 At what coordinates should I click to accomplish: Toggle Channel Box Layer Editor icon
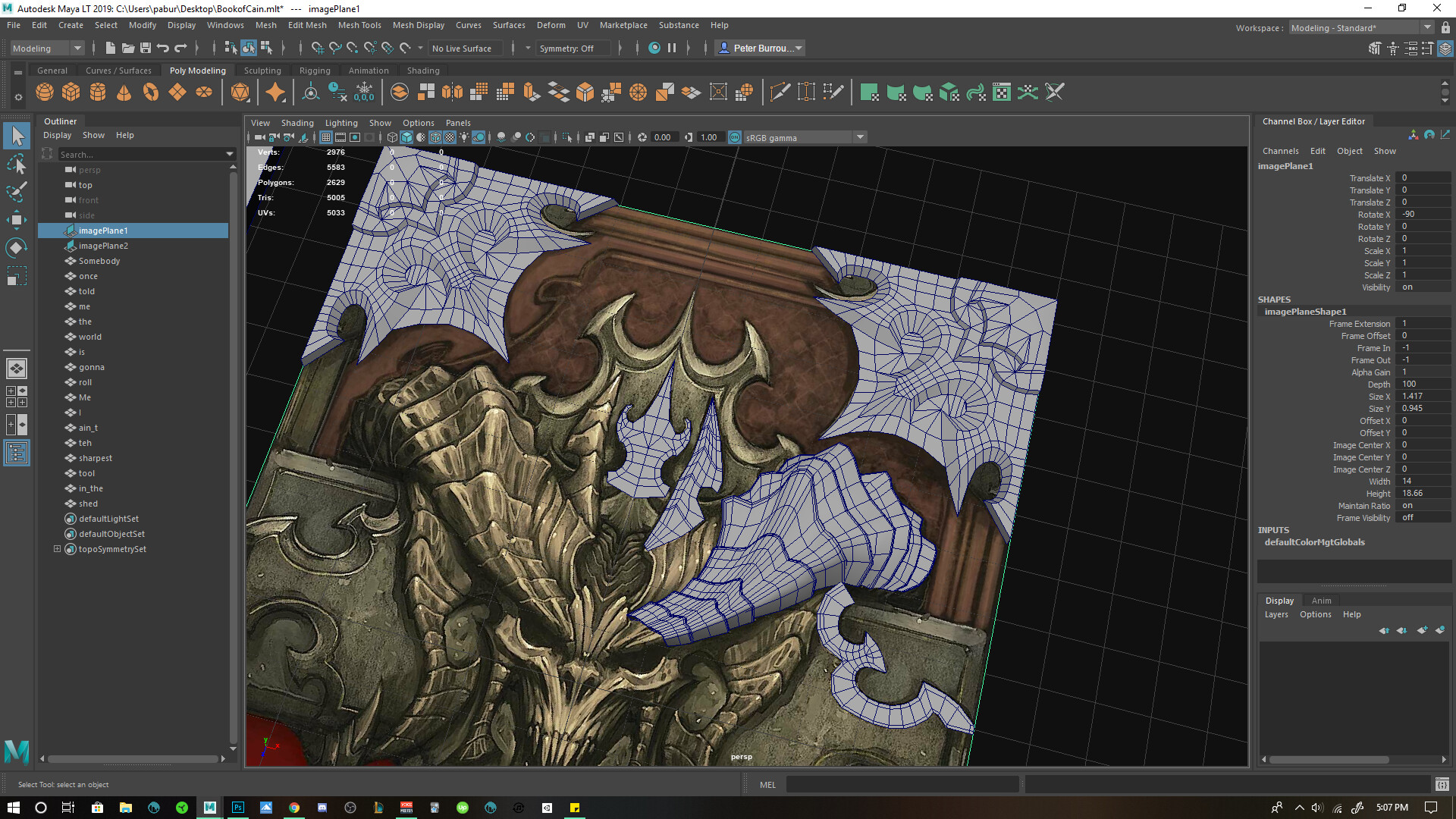[x=1445, y=49]
